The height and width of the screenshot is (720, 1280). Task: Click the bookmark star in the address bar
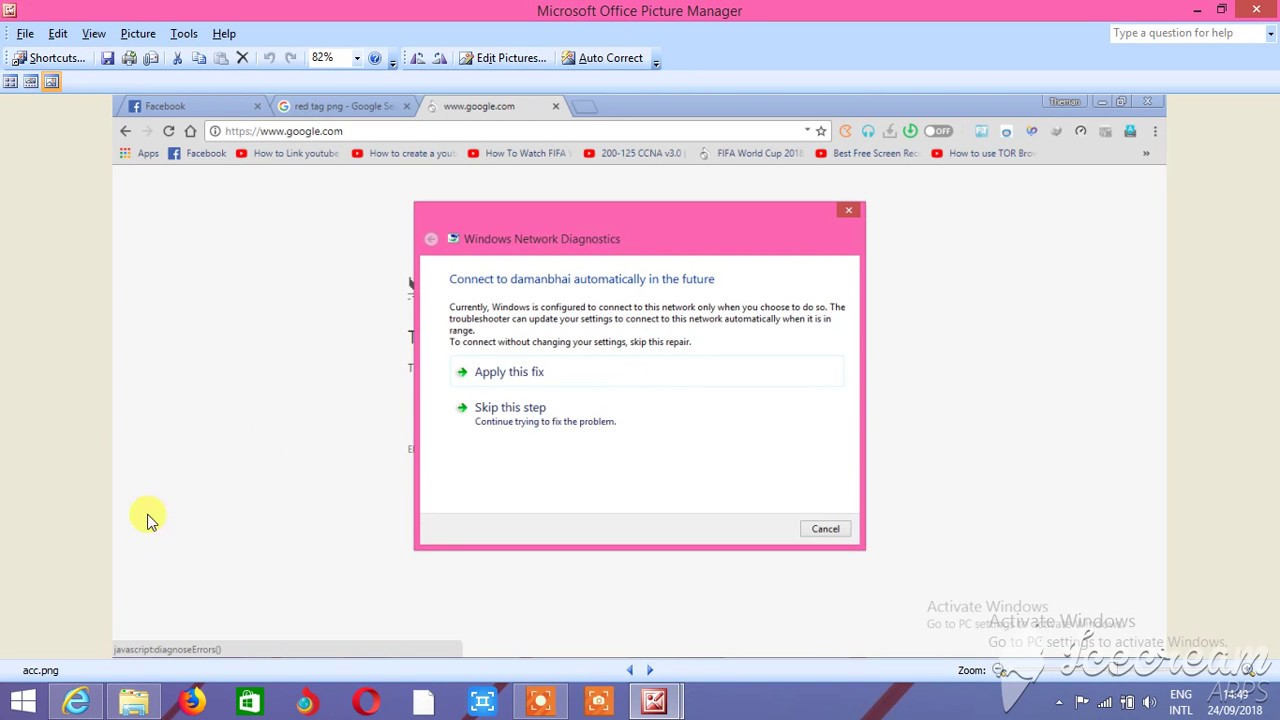point(821,131)
